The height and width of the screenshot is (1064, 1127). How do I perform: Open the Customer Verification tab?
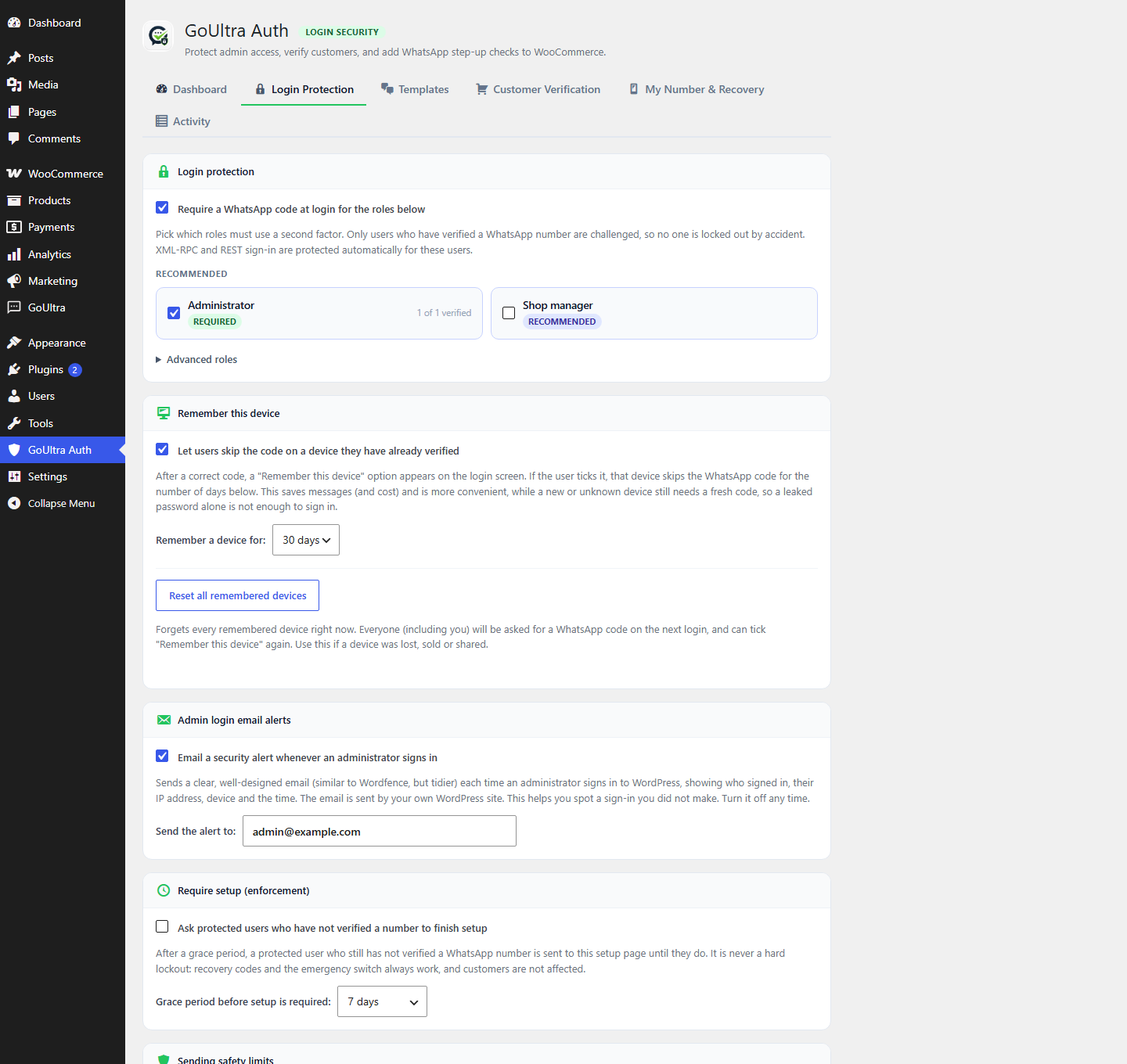538,89
